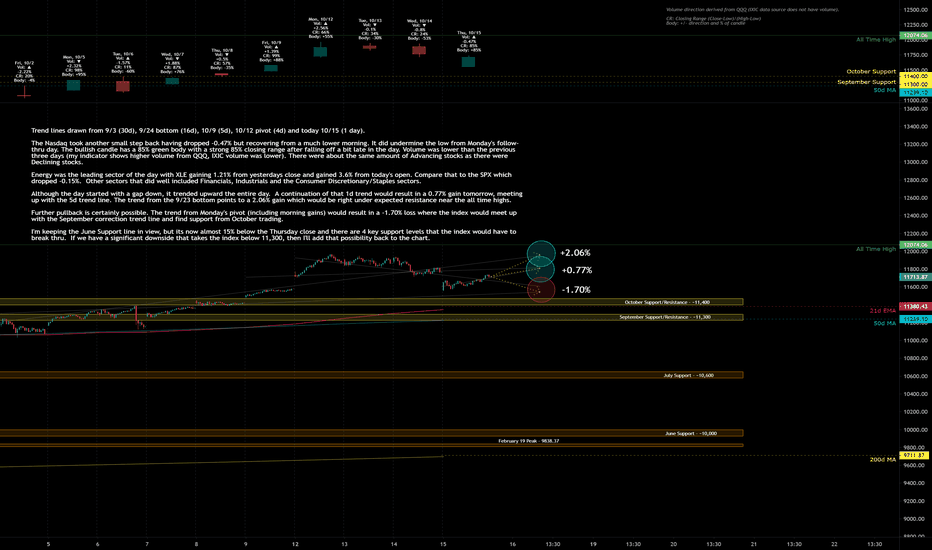The image size is (932, 550).
Task: Click the paragraph starting 'Energy was the leading sector'
Action: (x=271, y=178)
